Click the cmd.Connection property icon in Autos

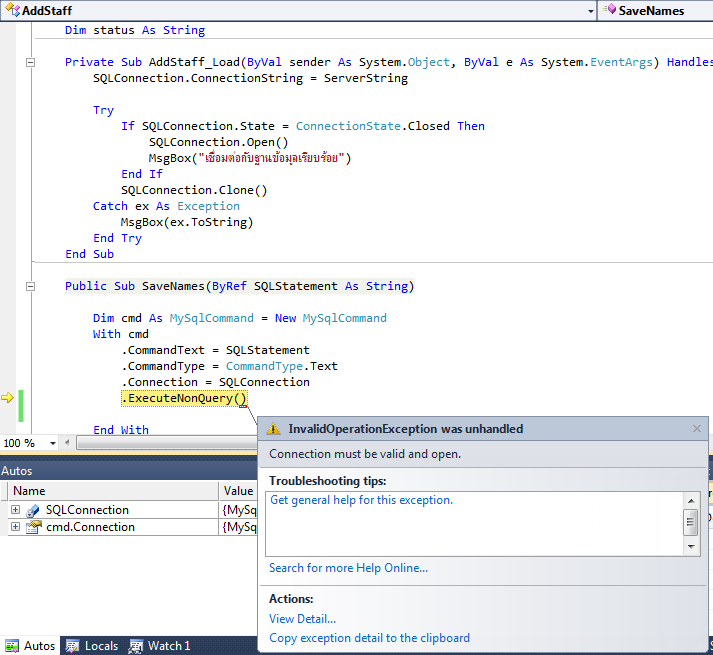[33, 527]
